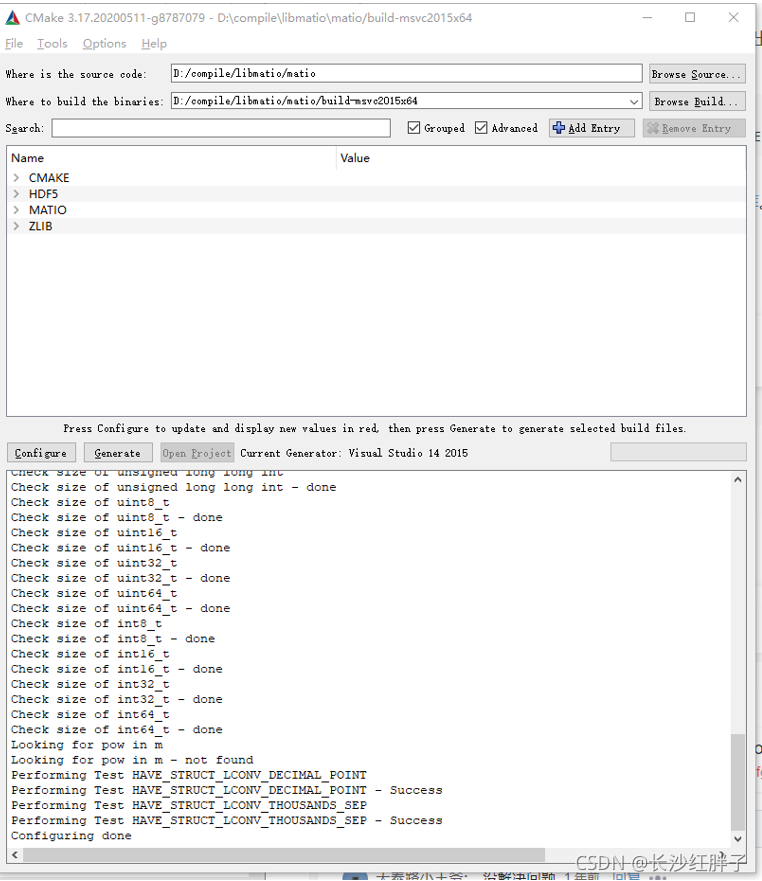Image resolution: width=762 pixels, height=881 pixels.
Task: Click the output log horizontal scrollbar thumb
Action: pyautogui.click(x=284, y=855)
